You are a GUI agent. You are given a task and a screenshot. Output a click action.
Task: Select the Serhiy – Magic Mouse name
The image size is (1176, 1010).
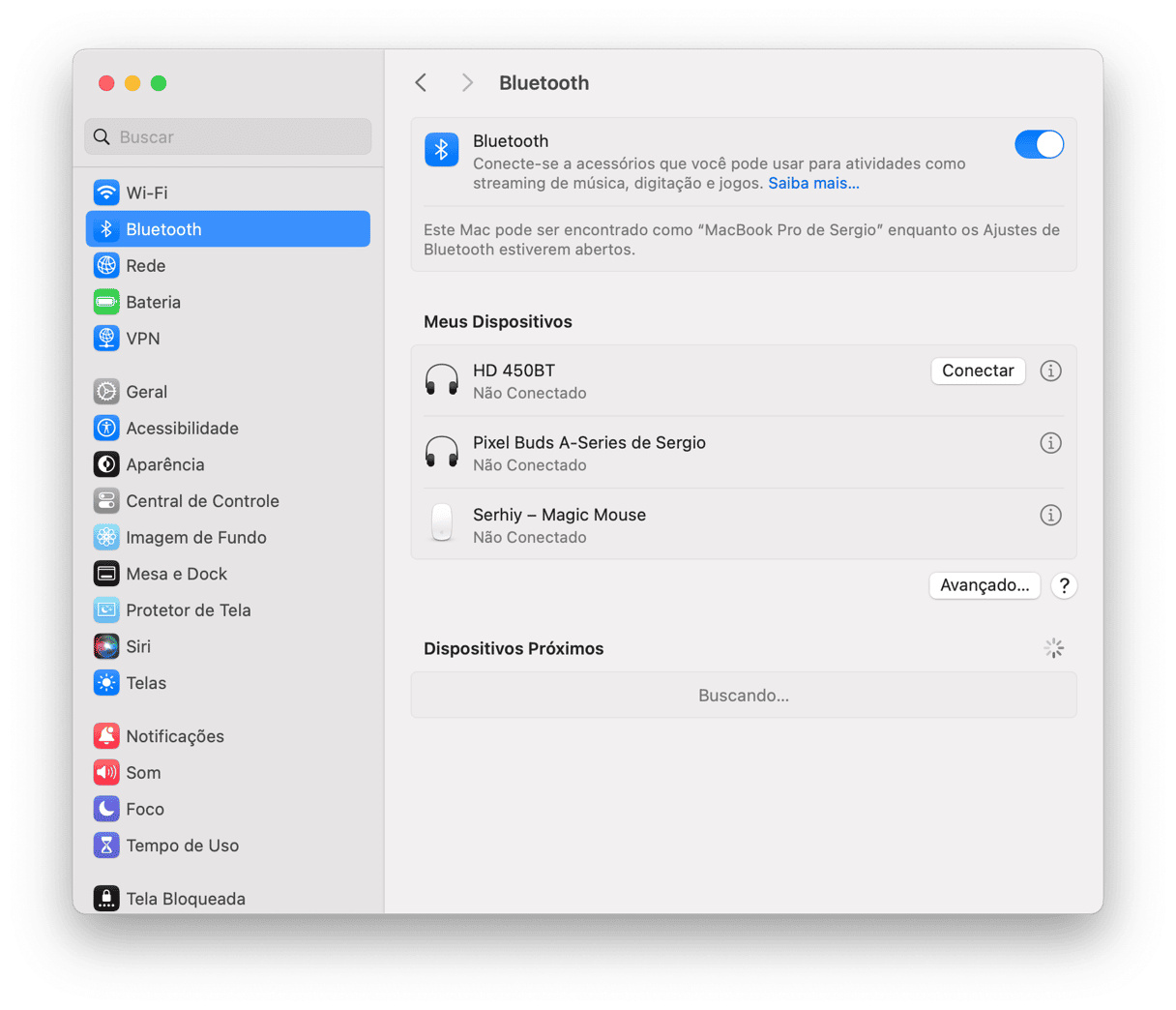559,515
